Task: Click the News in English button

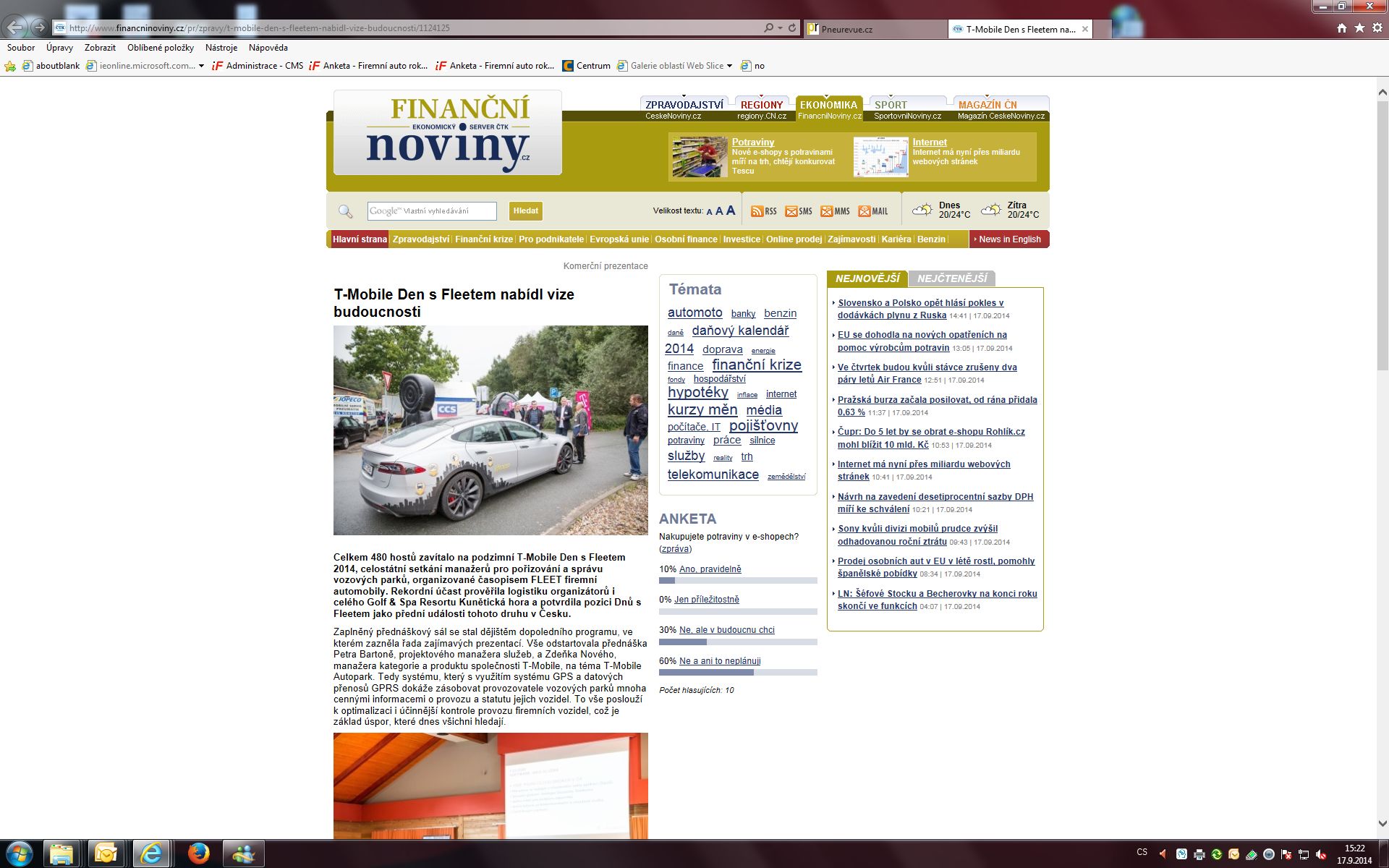Action: [1009, 239]
